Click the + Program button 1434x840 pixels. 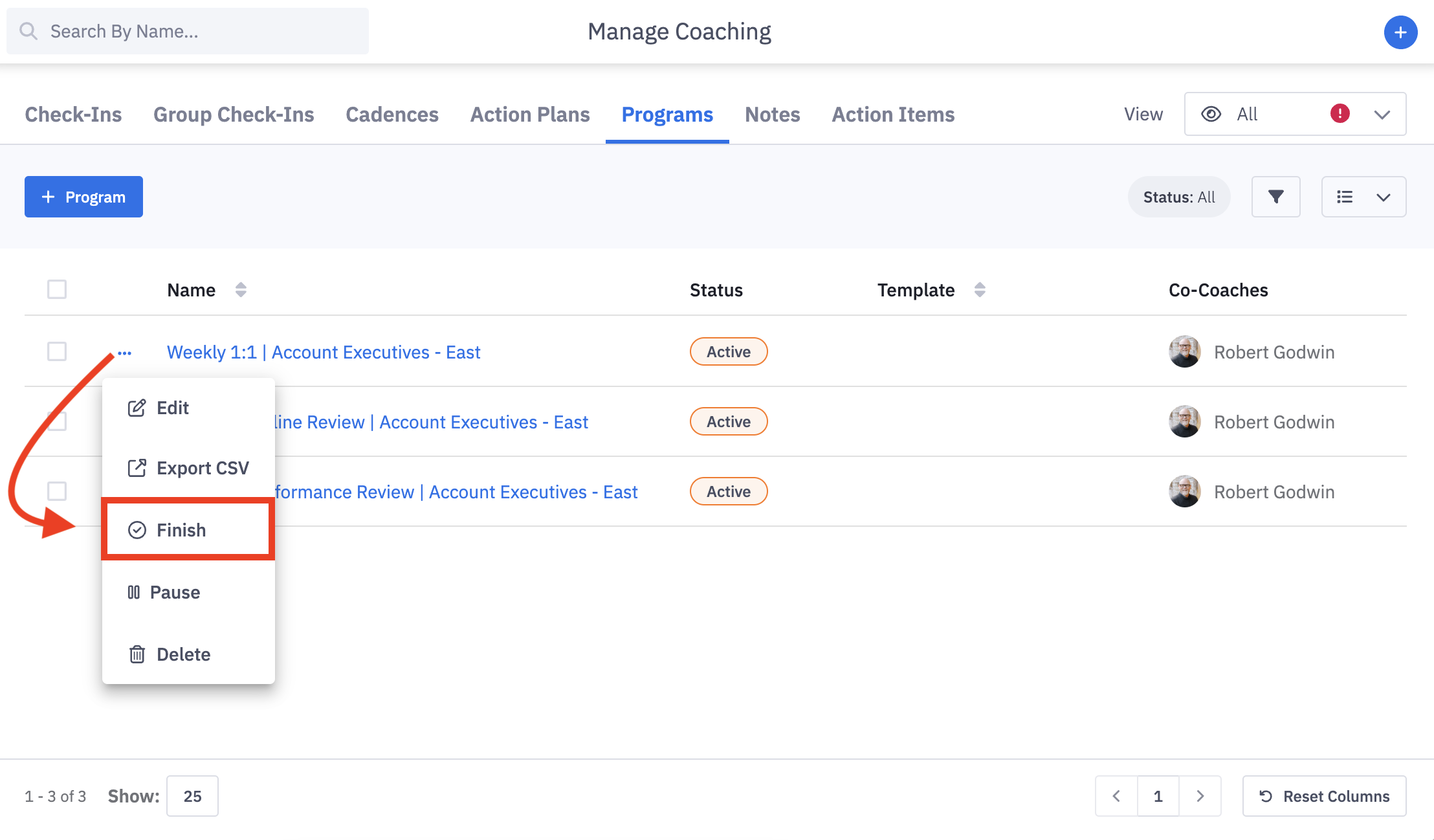[83, 197]
